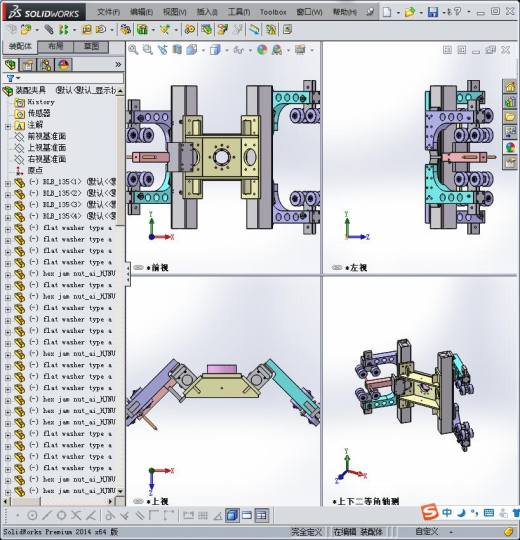Toggle the four view layout button
Screen dimensions: 520x540
click(x=262, y=515)
